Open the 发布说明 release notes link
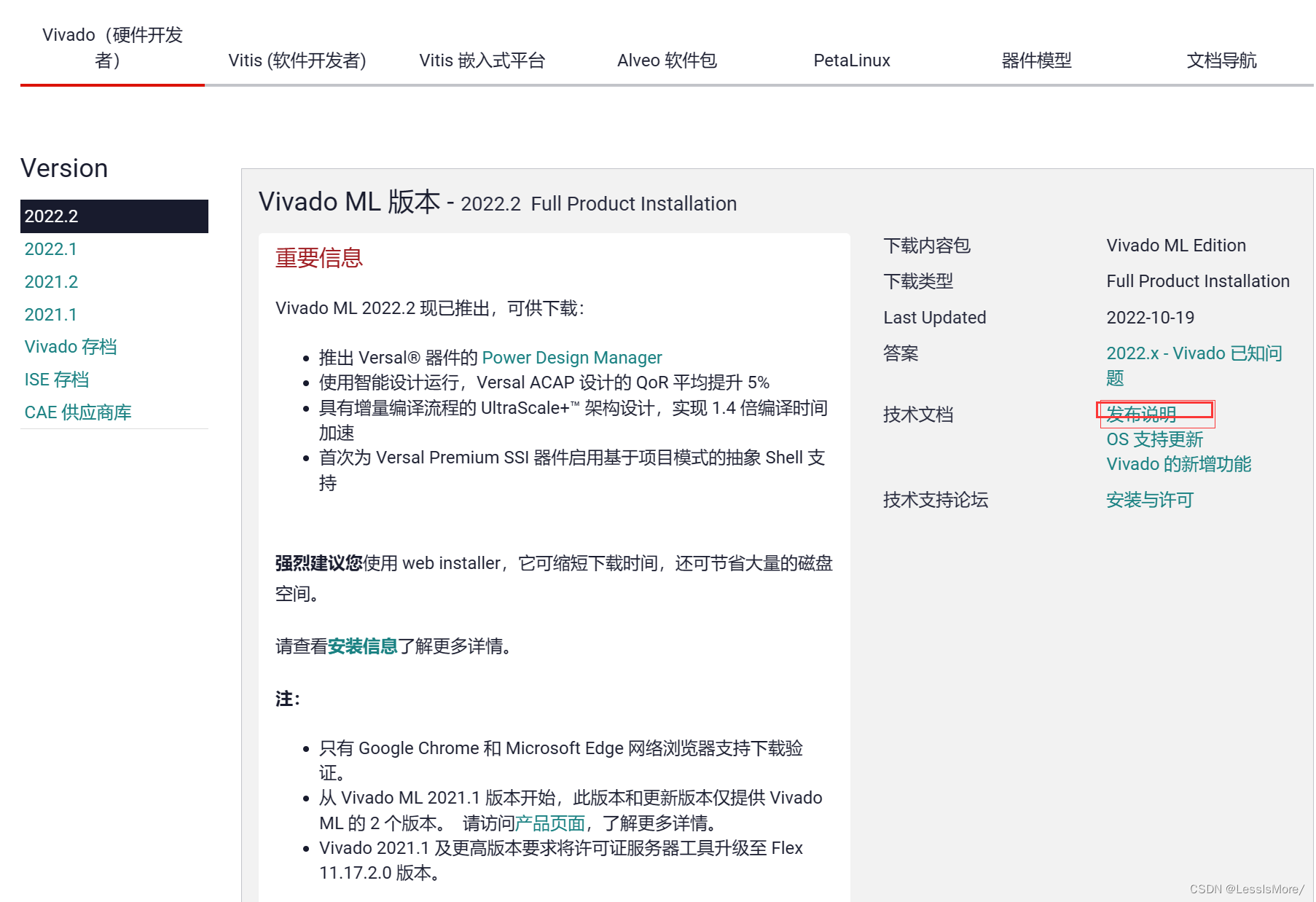This screenshot has width=1316, height=902. (1142, 415)
